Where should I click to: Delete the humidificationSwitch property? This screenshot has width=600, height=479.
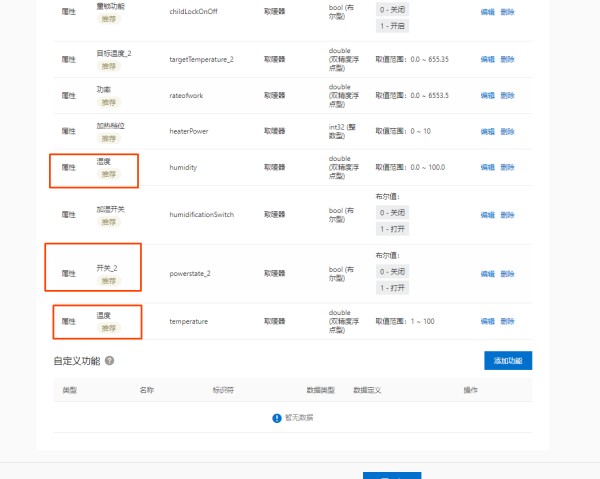click(507, 214)
